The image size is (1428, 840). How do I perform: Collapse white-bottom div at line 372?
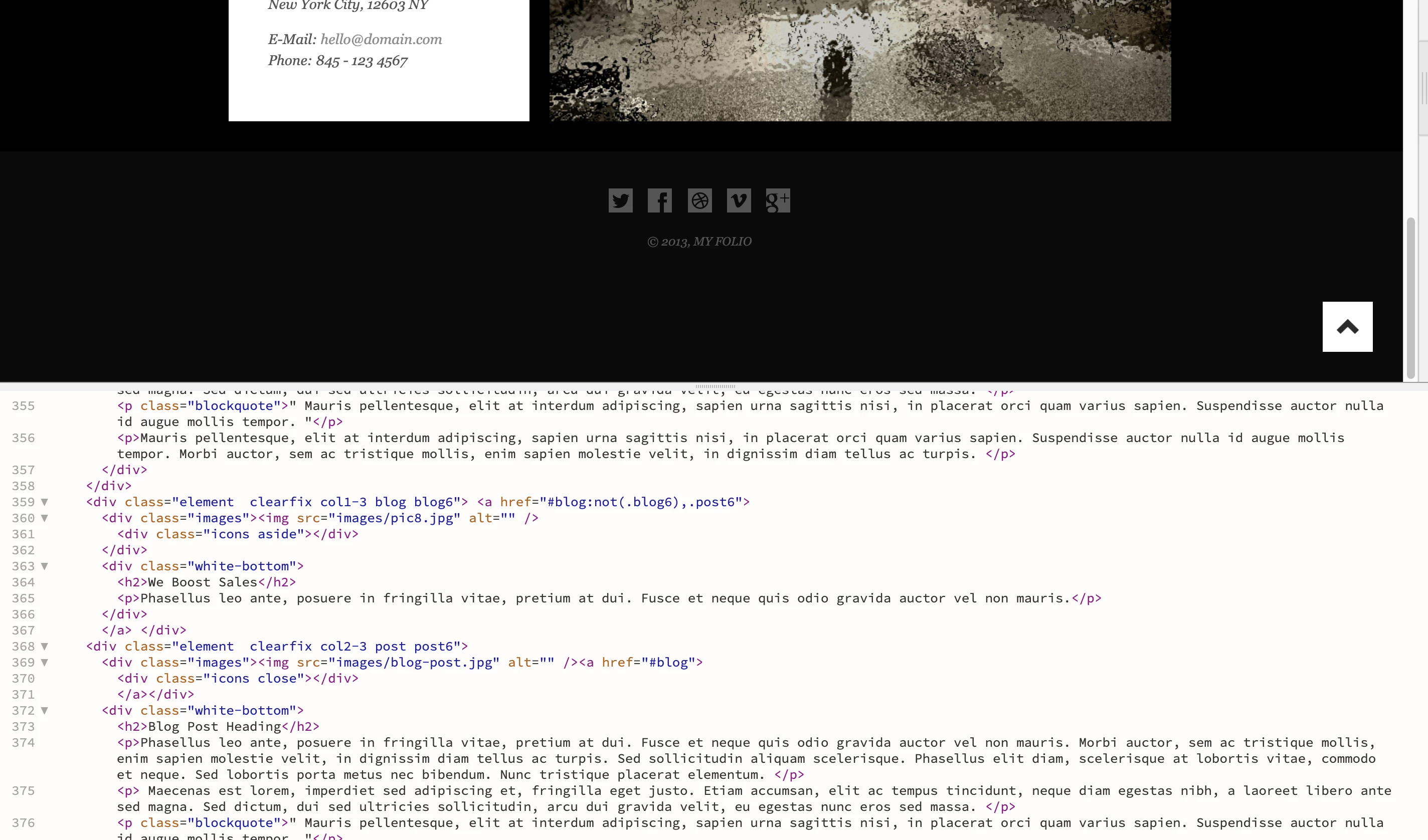pos(44,710)
